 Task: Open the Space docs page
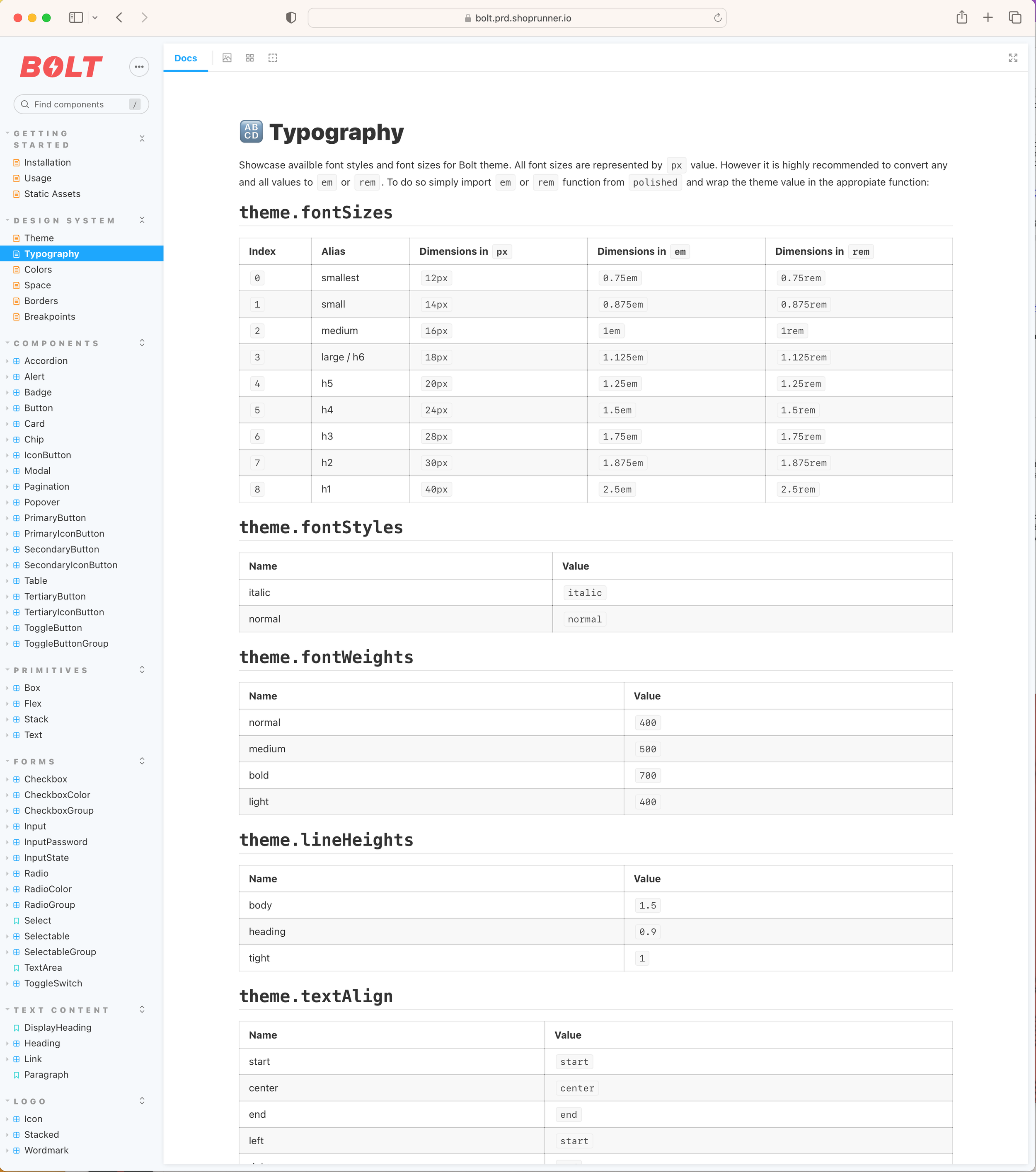(x=37, y=285)
